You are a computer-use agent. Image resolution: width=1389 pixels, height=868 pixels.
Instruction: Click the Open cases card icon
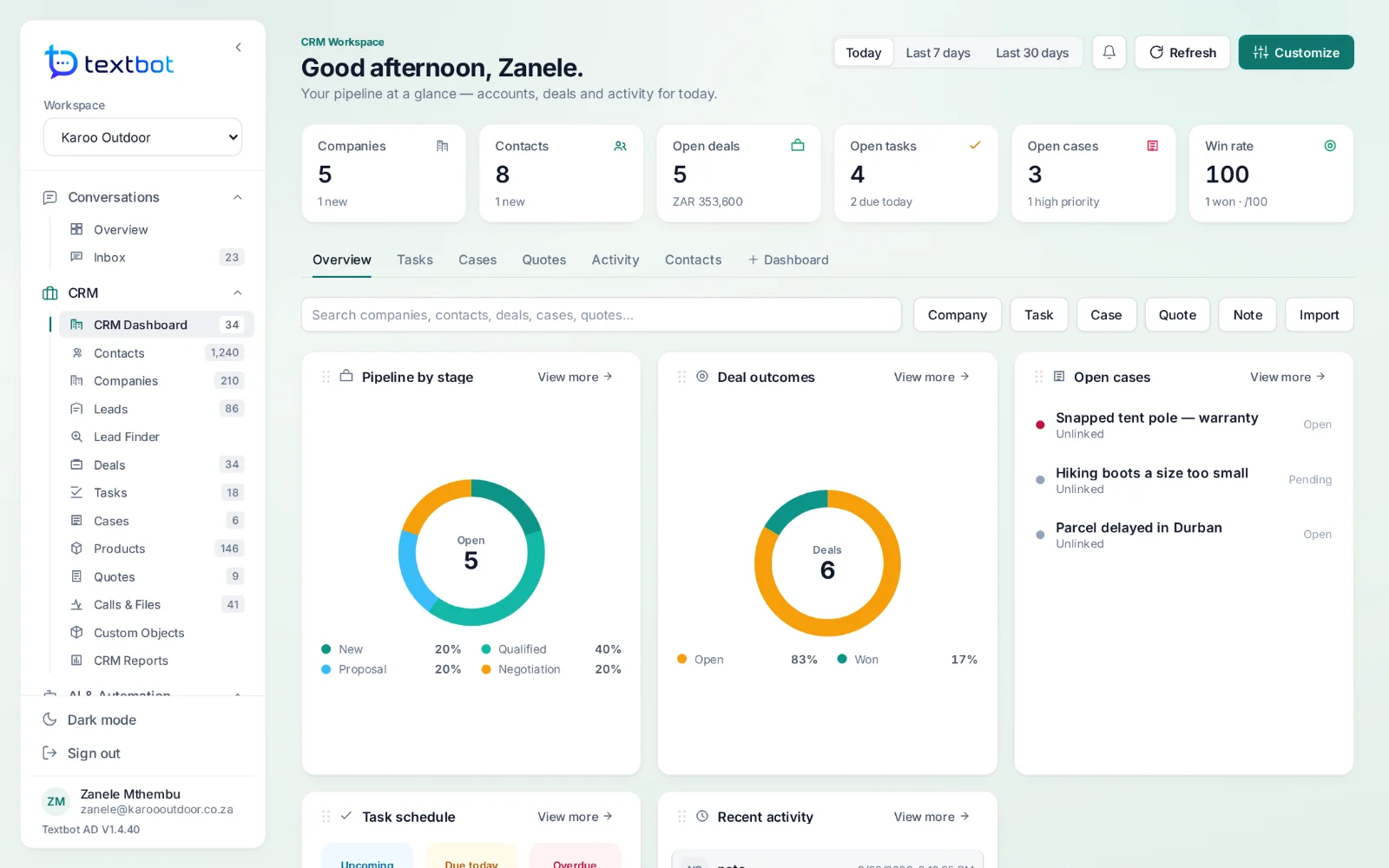[x=1152, y=146]
